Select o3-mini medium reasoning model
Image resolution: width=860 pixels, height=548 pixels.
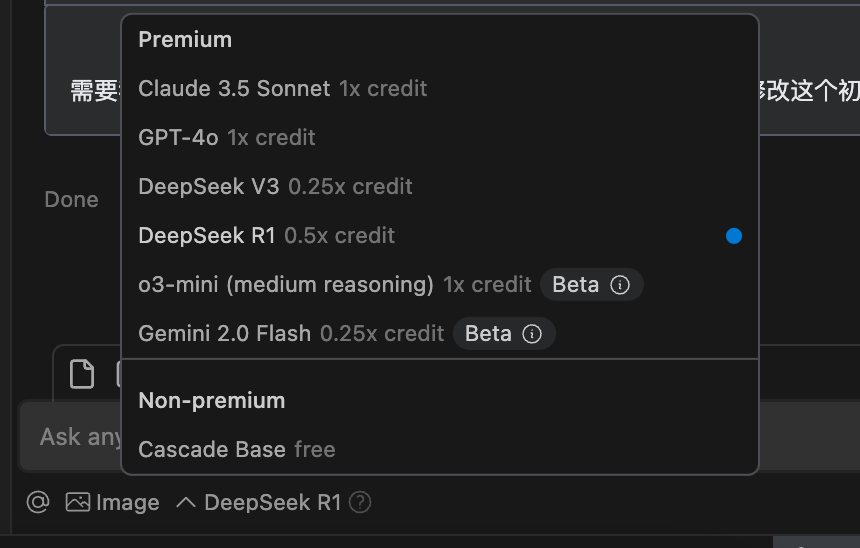click(440, 285)
